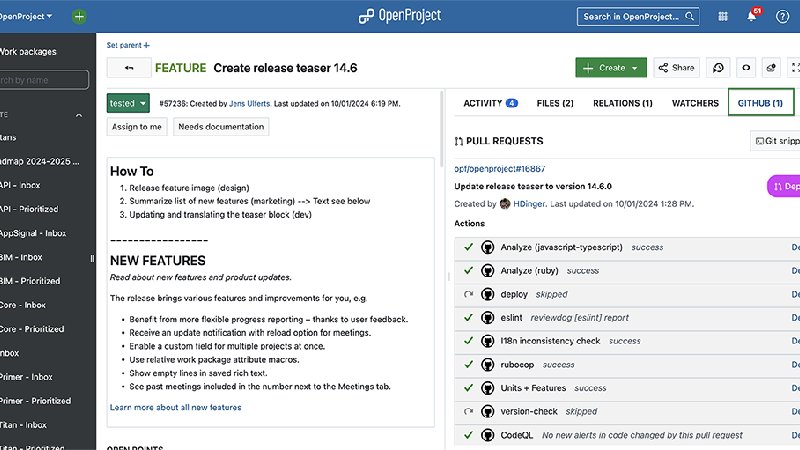
Task: Click the watch eye icon button
Action: coord(746,67)
